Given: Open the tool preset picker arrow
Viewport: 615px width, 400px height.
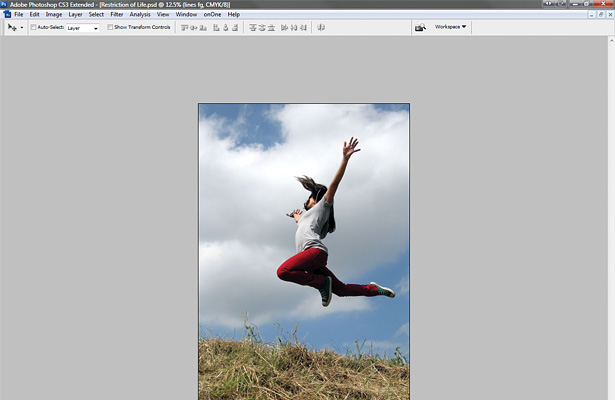Looking at the screenshot, I should pos(22,28).
